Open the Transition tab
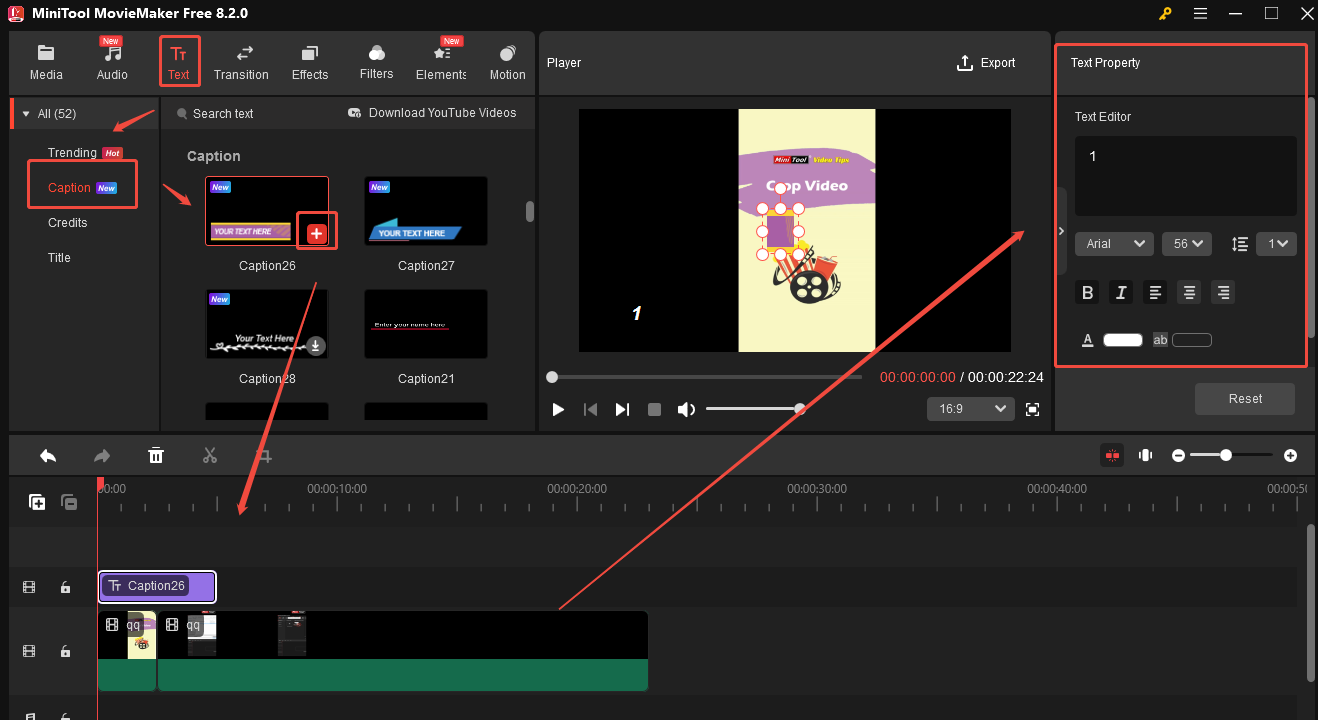Image resolution: width=1318 pixels, height=720 pixels. click(x=241, y=62)
